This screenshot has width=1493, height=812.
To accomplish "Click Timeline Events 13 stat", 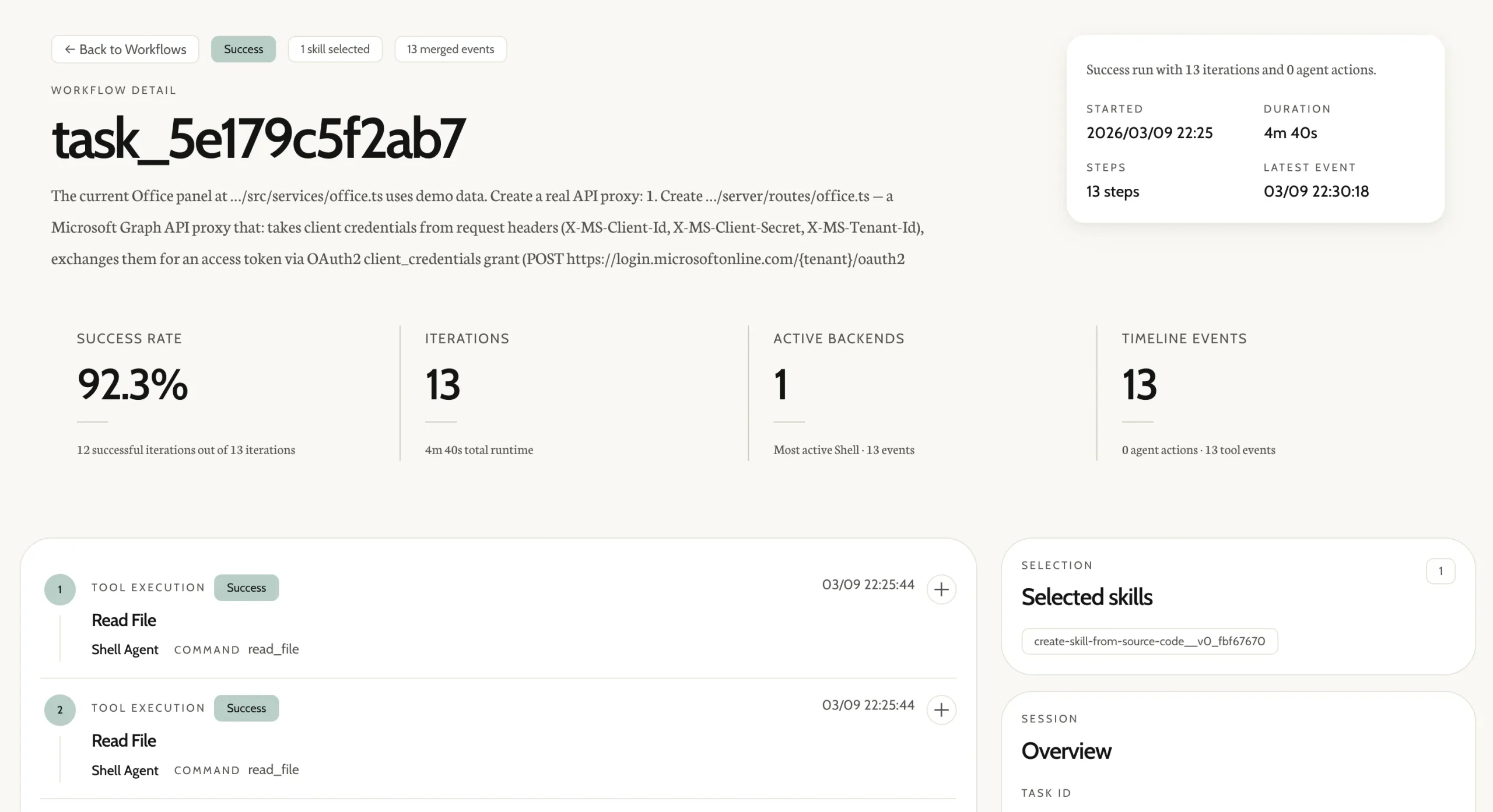I will point(1139,385).
